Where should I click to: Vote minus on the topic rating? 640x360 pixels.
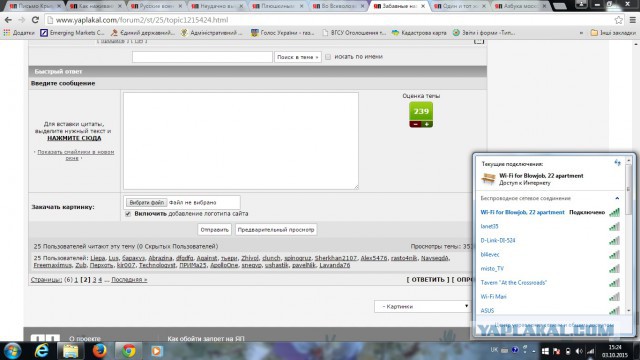tap(416, 124)
